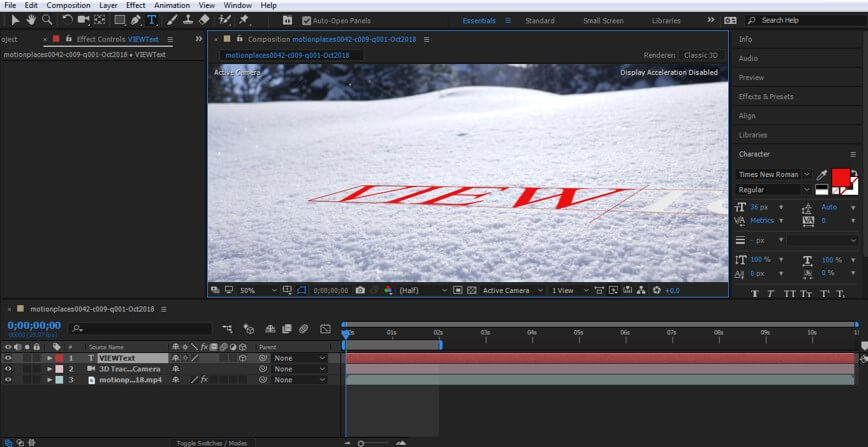
Task: Hide the motionp...18.mp4 layer visibility
Action: [x=8, y=380]
